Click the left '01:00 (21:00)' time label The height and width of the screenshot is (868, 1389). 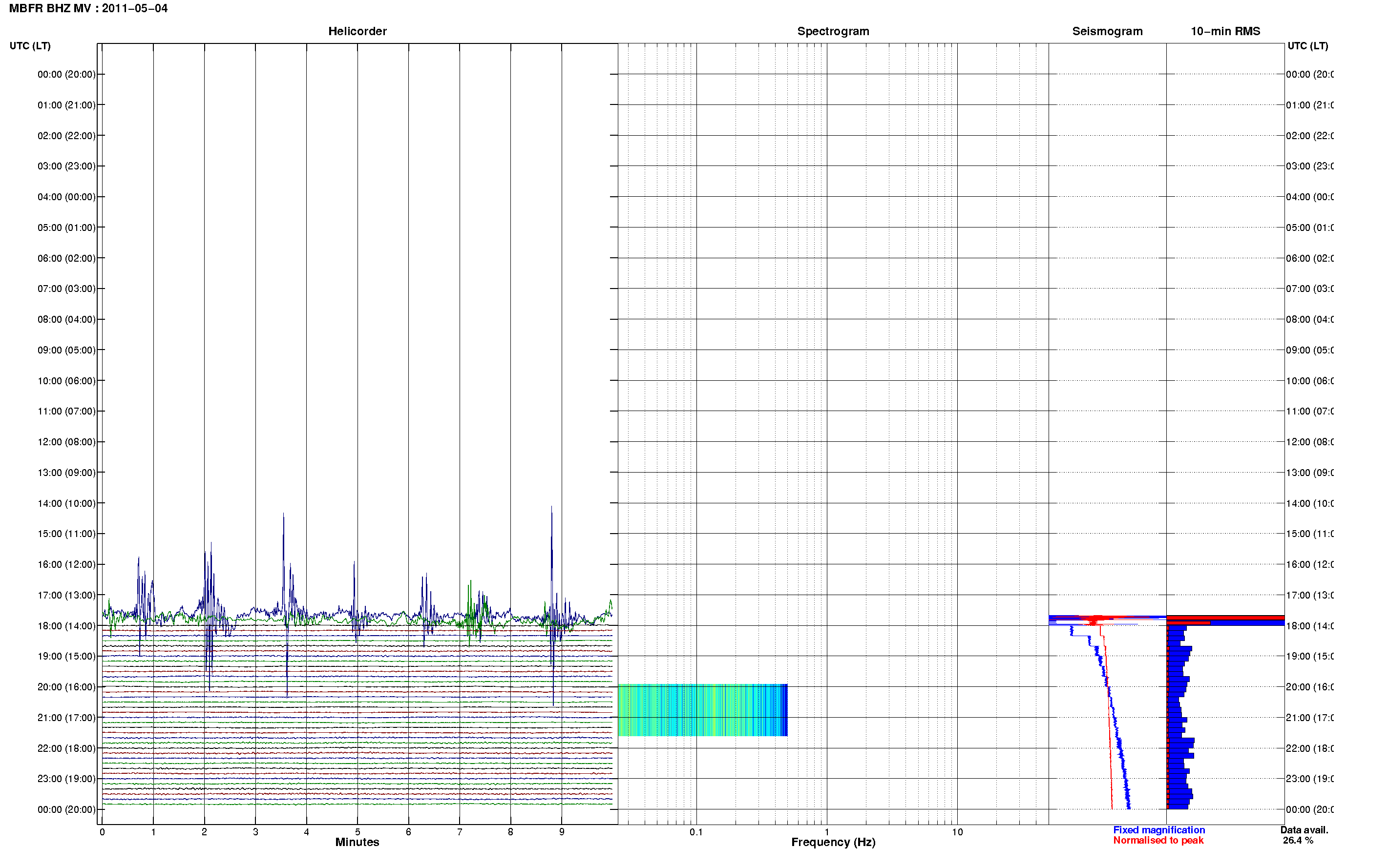(x=66, y=105)
